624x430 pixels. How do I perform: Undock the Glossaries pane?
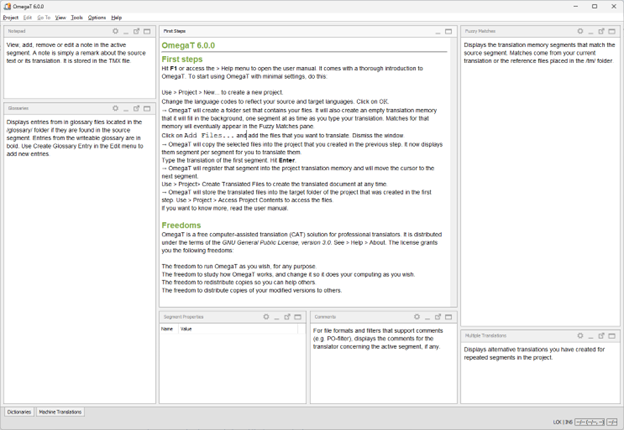click(x=136, y=108)
